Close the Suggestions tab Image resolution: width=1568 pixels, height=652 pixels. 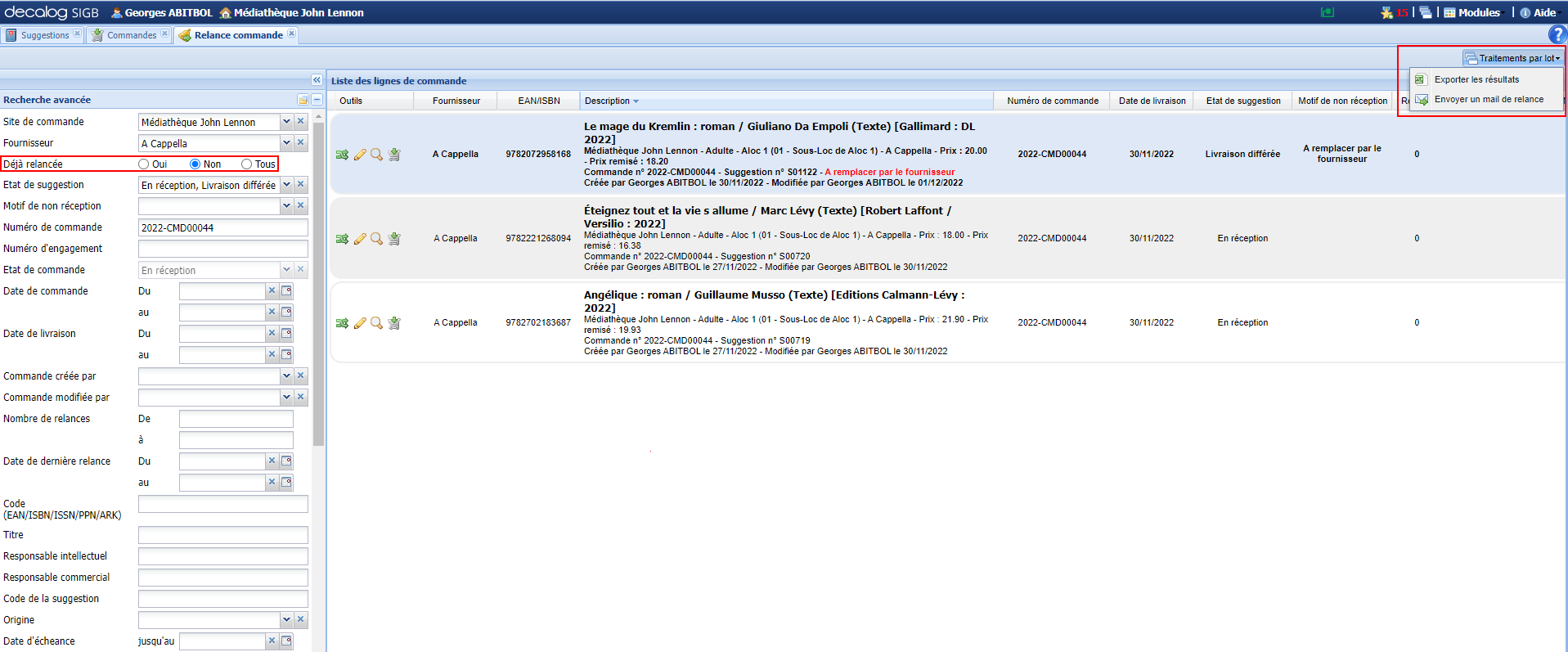[78, 34]
